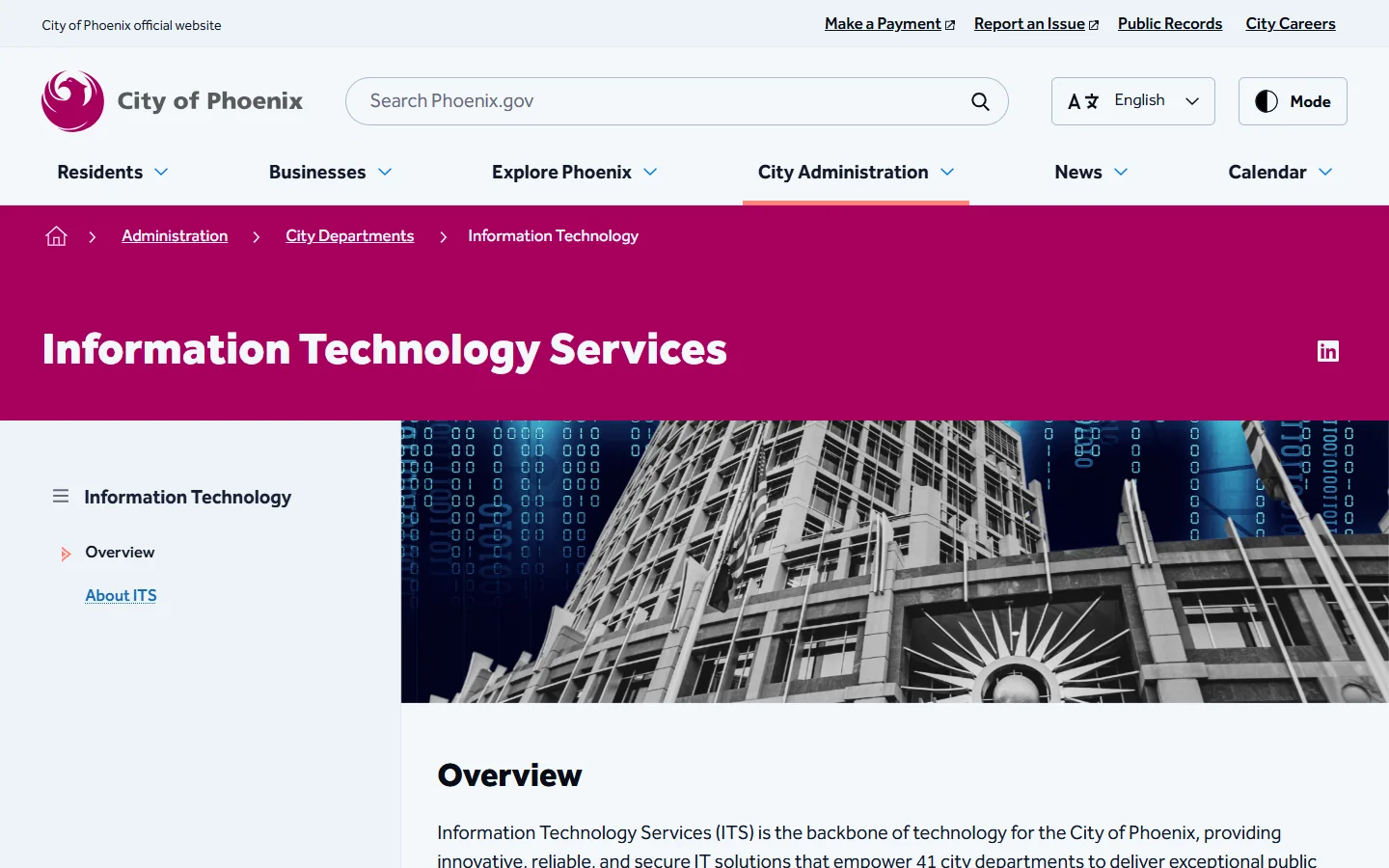The image size is (1389, 868).
Task: Click the Overview section heading
Action: [x=509, y=775]
